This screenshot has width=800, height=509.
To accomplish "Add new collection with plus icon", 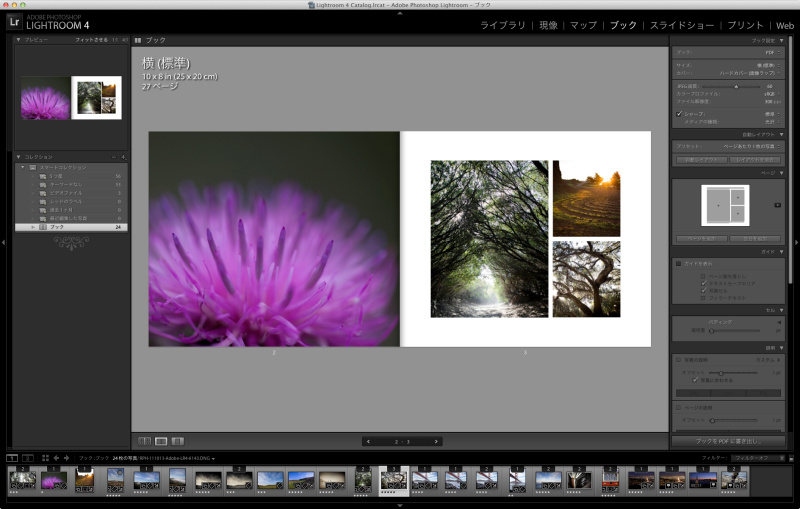I will 123,157.
